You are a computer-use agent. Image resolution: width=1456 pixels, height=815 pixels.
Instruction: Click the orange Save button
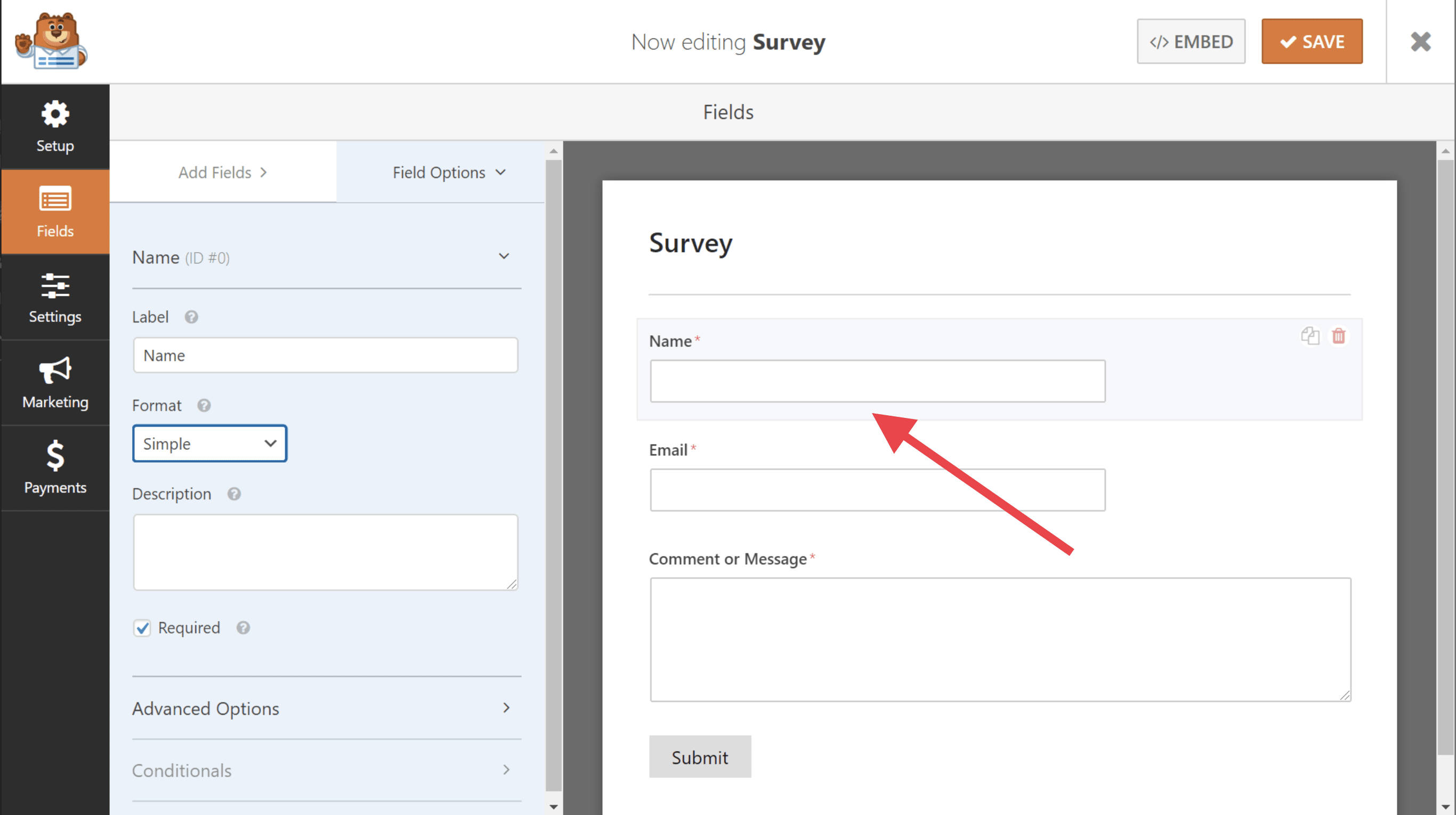pos(1311,42)
